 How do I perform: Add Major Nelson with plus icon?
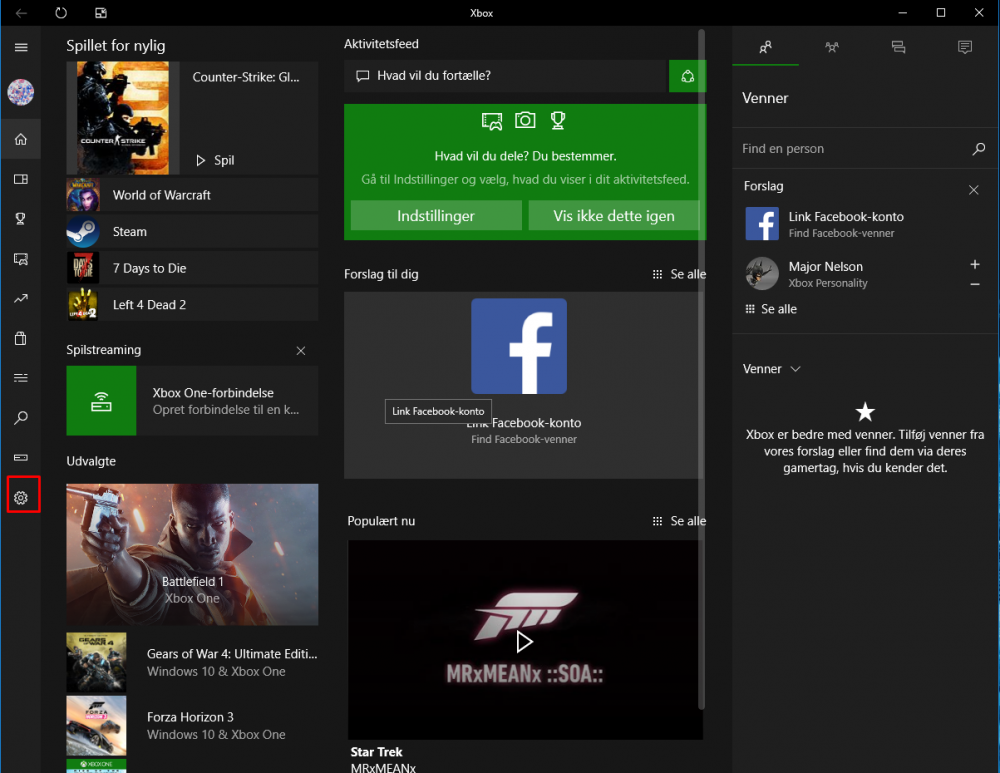coord(974,264)
